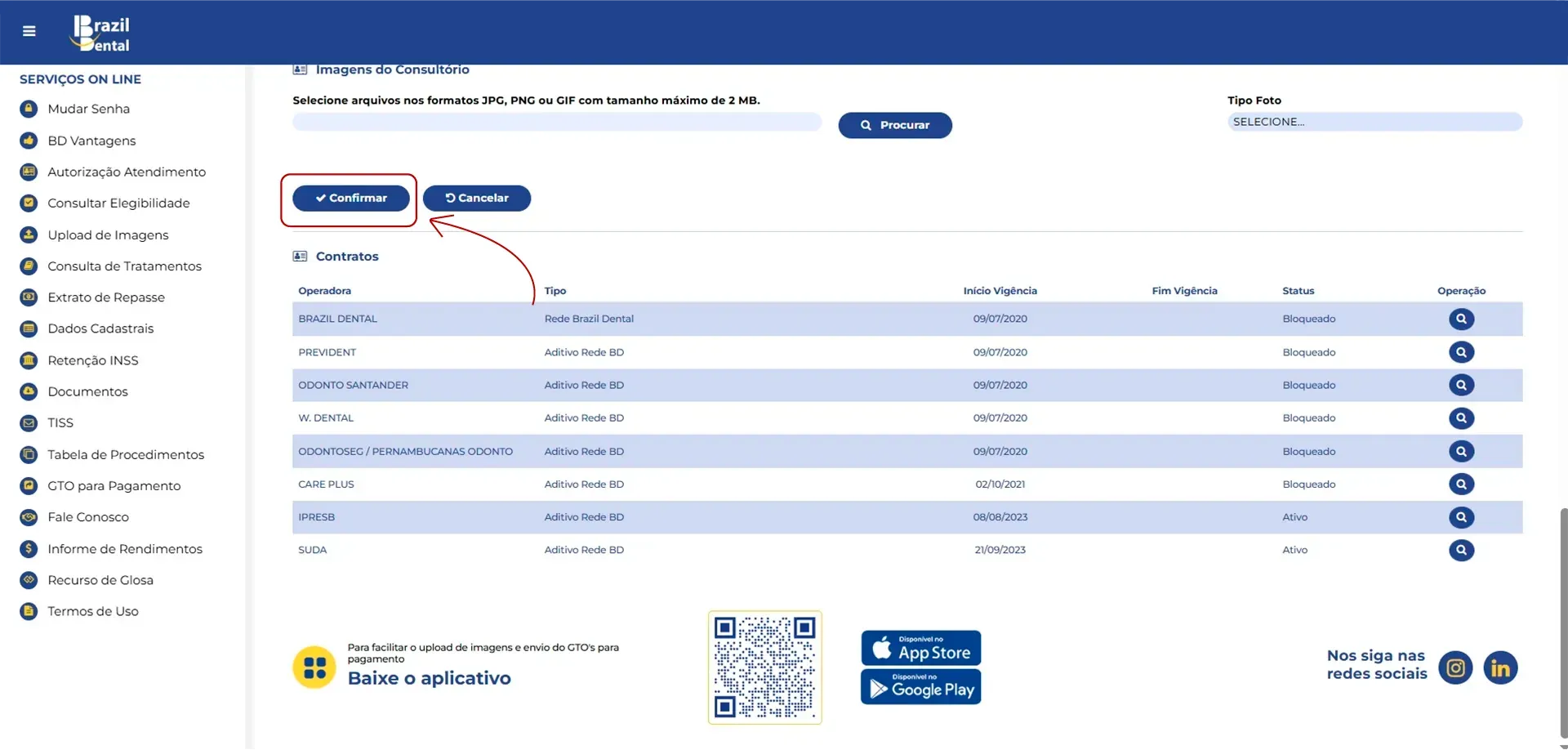Click the Dados Cadastrais icon
Image resolution: width=1568 pixels, height=750 pixels.
[x=29, y=328]
